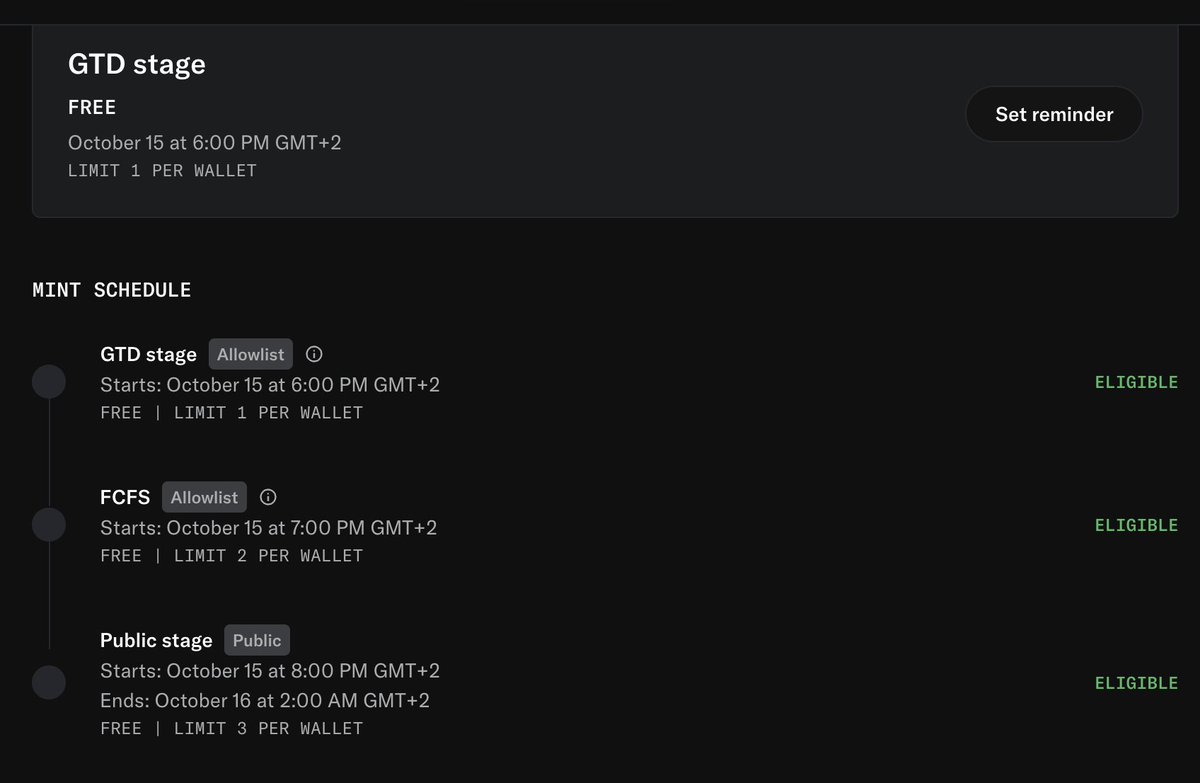Click ELIGIBLE status for FCFS stage
The width and height of the screenshot is (1200, 783).
[x=1136, y=525]
